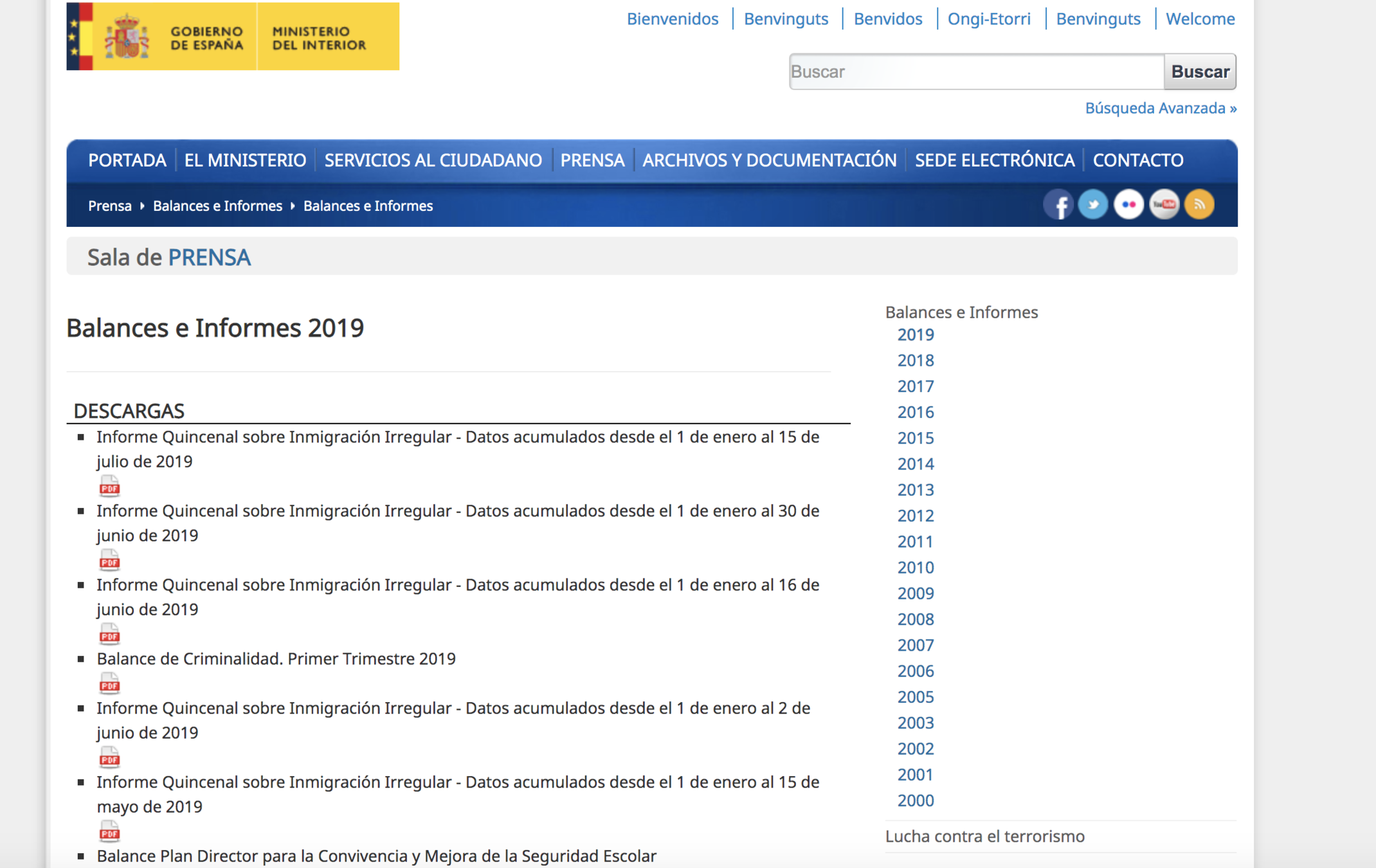Expand the Lucha contra el terrorismo section
Image resolution: width=1376 pixels, height=868 pixels.
984,836
